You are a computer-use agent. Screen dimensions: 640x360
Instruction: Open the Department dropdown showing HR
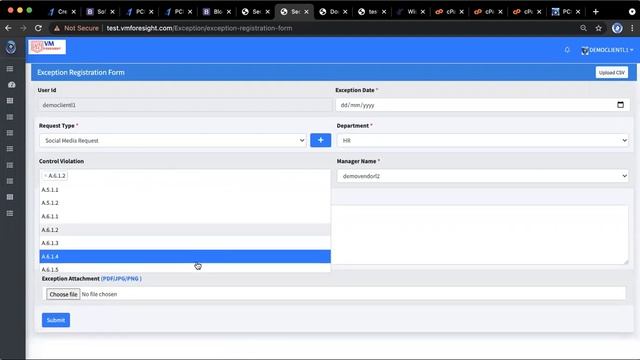point(482,140)
